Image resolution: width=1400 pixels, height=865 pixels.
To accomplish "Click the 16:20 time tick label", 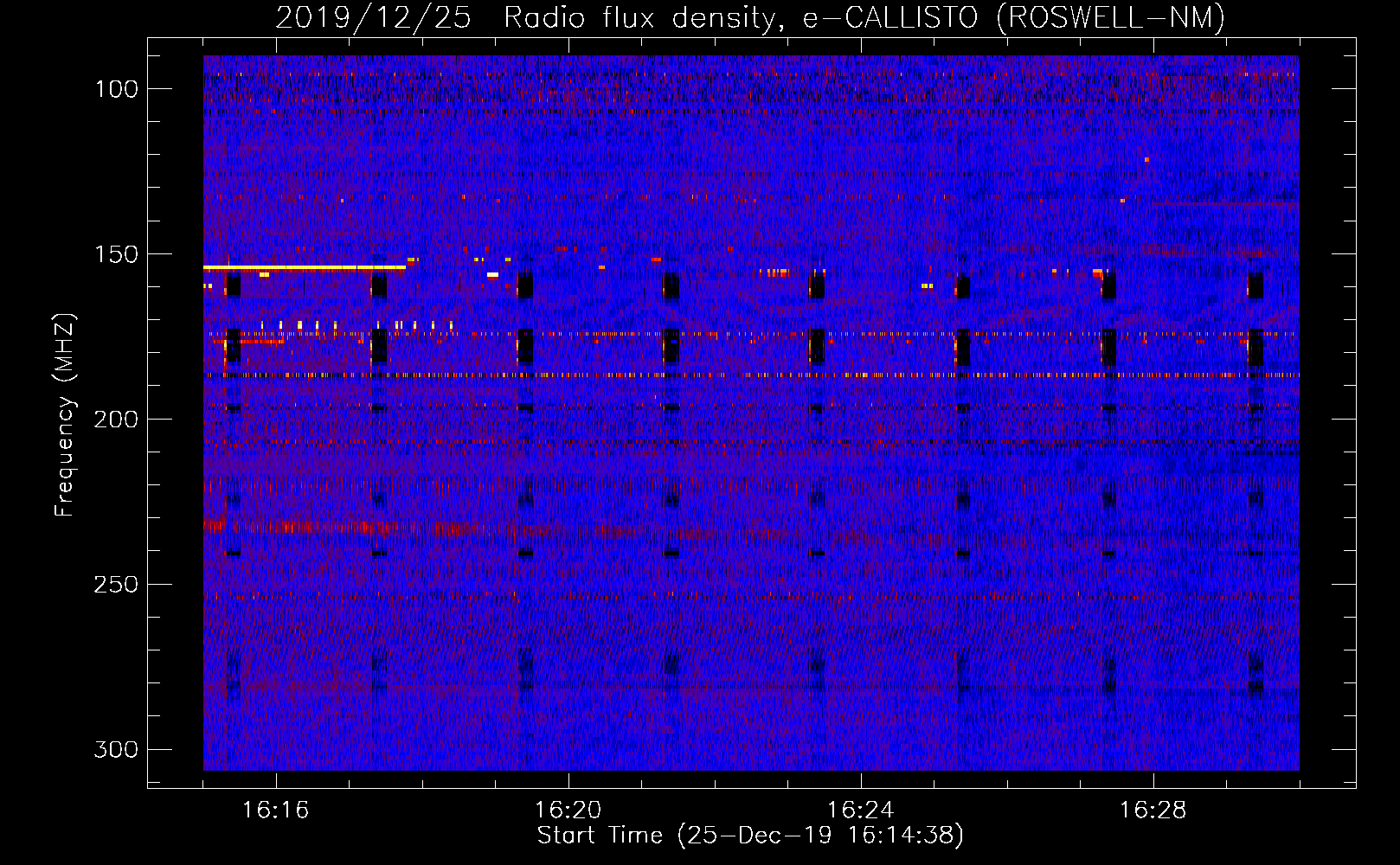I will 568,811.
